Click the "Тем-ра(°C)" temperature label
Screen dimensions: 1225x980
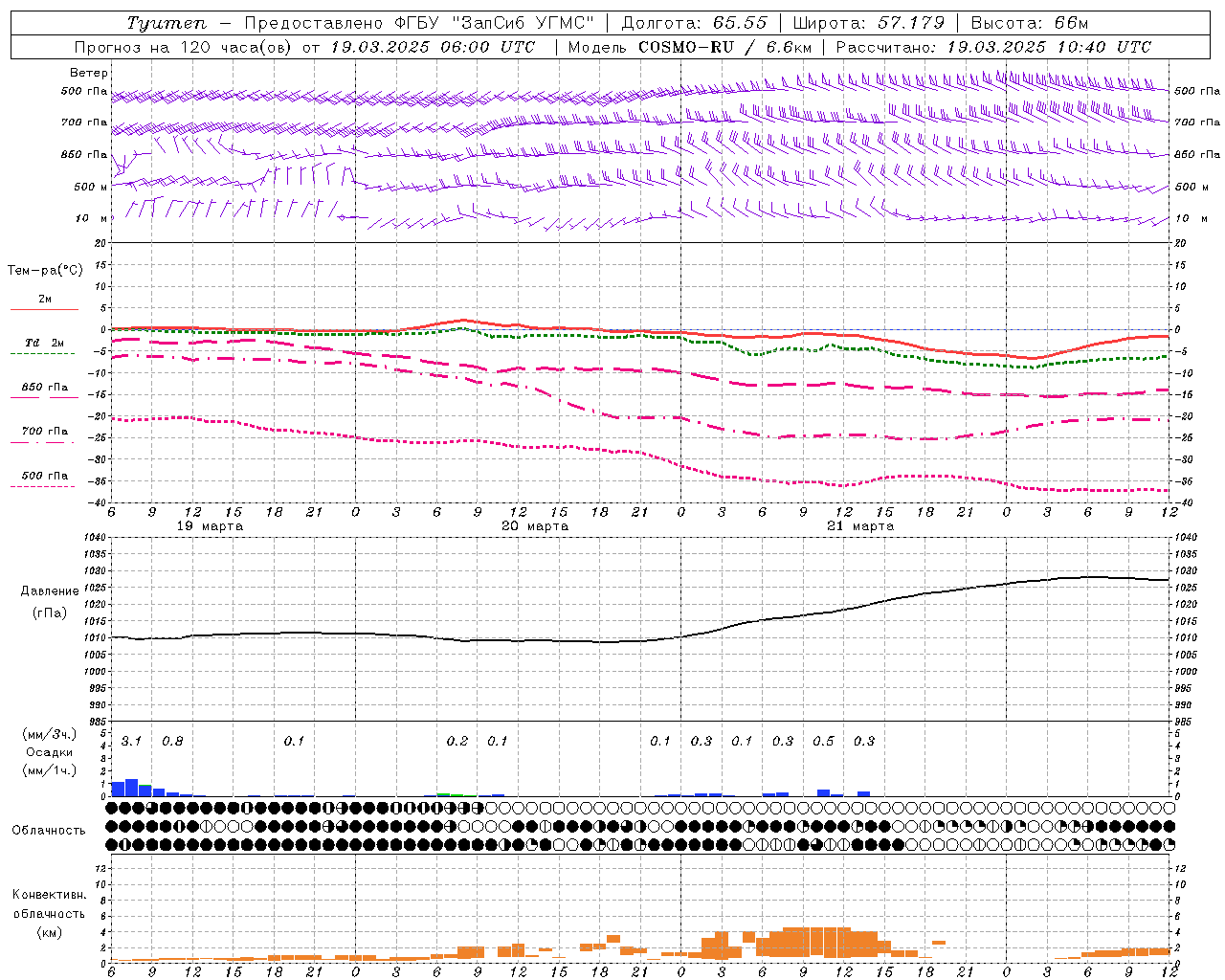tap(45, 271)
